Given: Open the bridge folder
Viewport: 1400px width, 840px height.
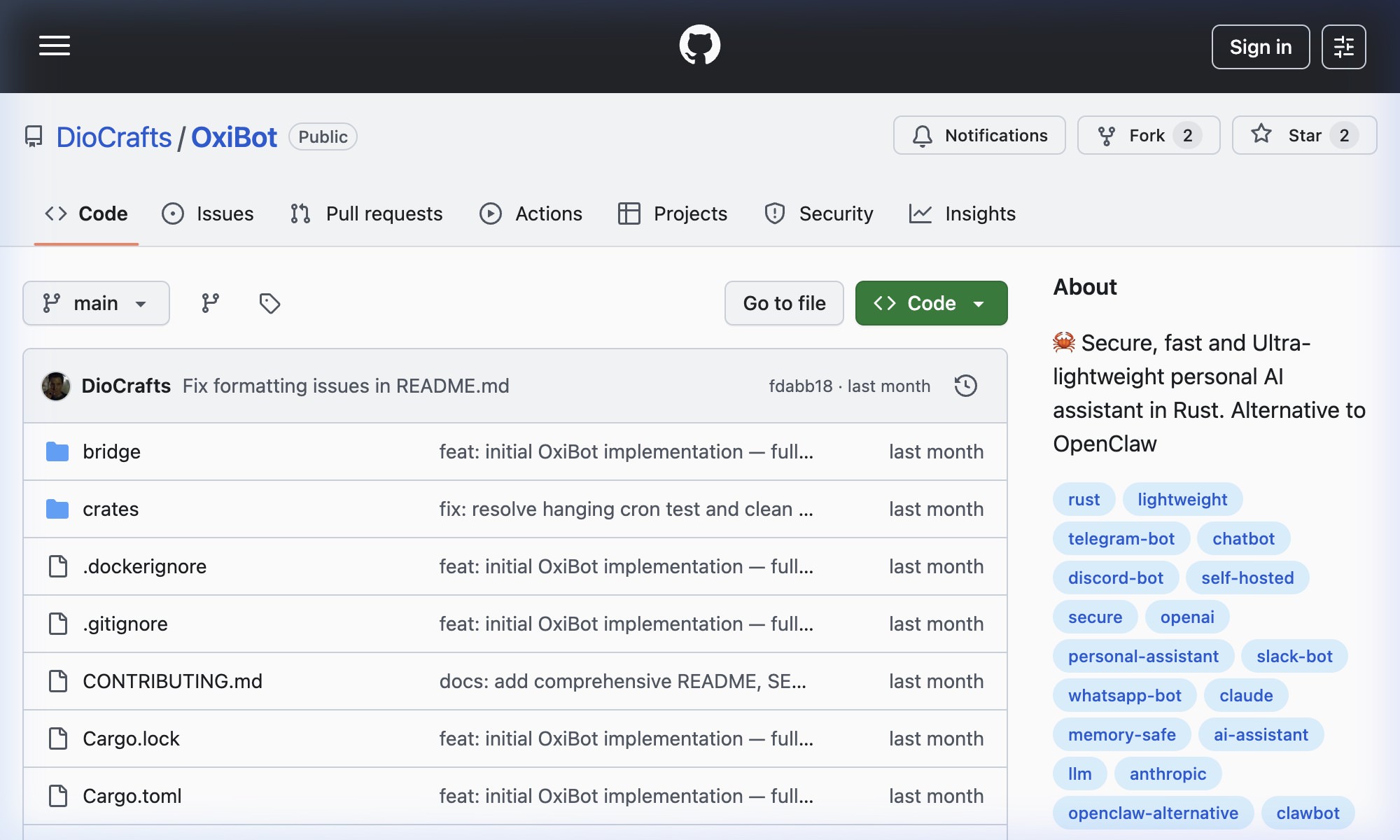Looking at the screenshot, I should coord(111,451).
